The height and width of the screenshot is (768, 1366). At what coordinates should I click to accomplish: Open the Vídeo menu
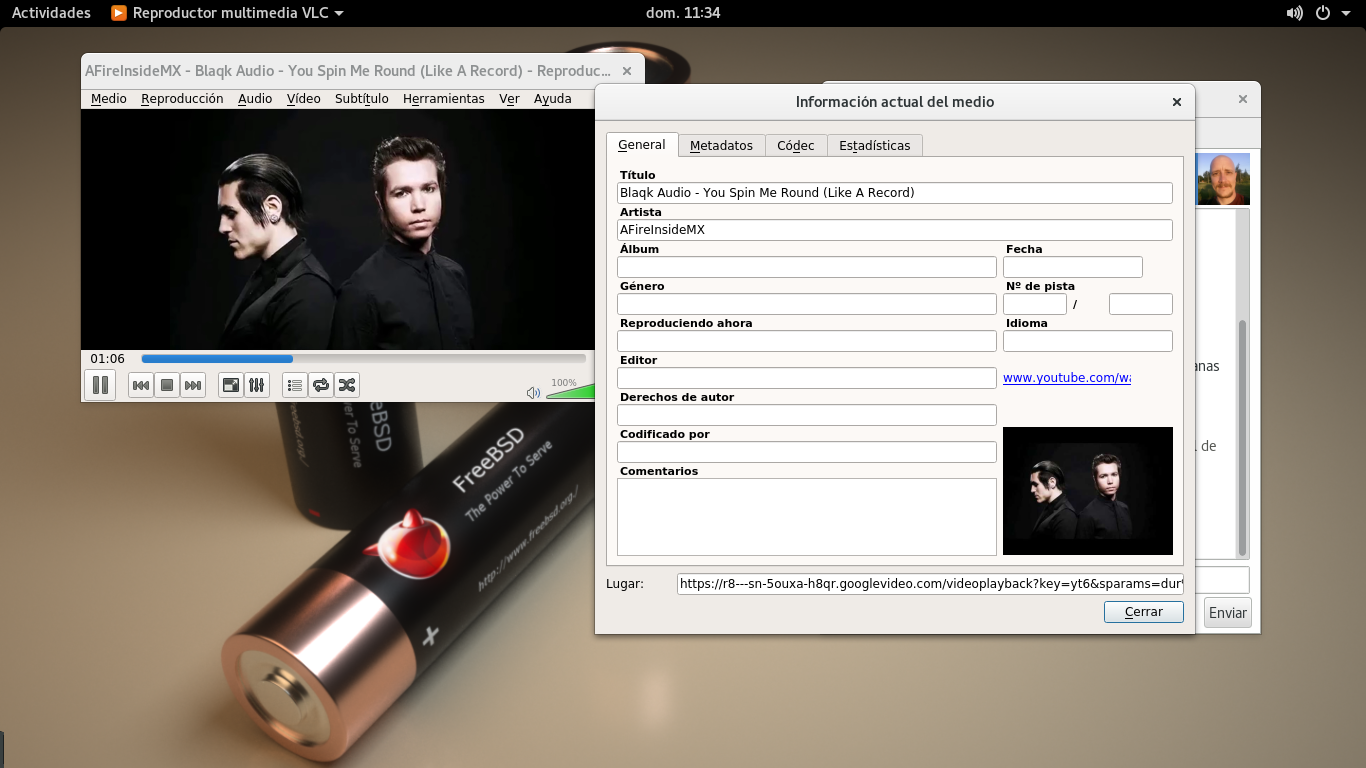pyautogui.click(x=304, y=99)
